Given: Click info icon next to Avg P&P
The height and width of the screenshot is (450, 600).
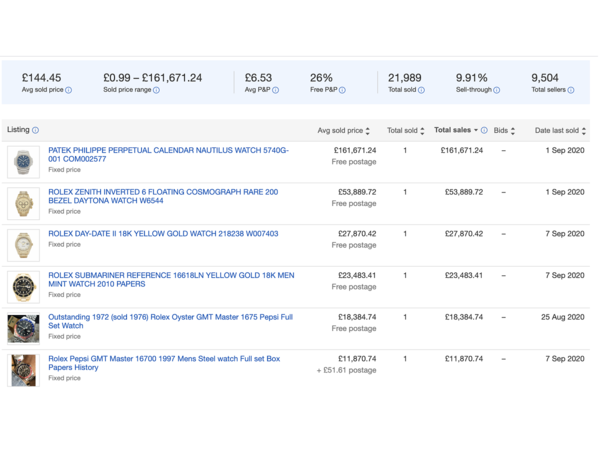Looking at the screenshot, I should (x=276, y=90).
